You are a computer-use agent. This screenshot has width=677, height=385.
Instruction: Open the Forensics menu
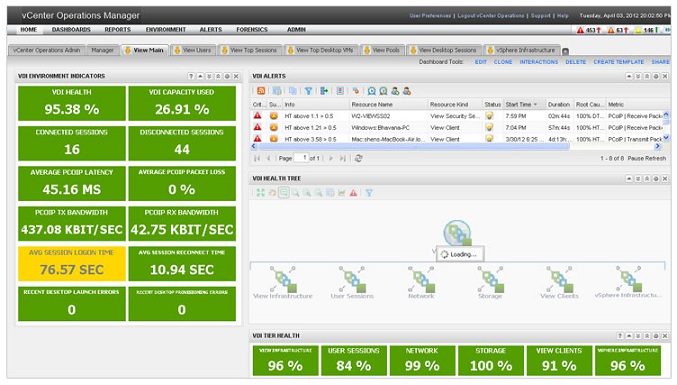(x=252, y=29)
